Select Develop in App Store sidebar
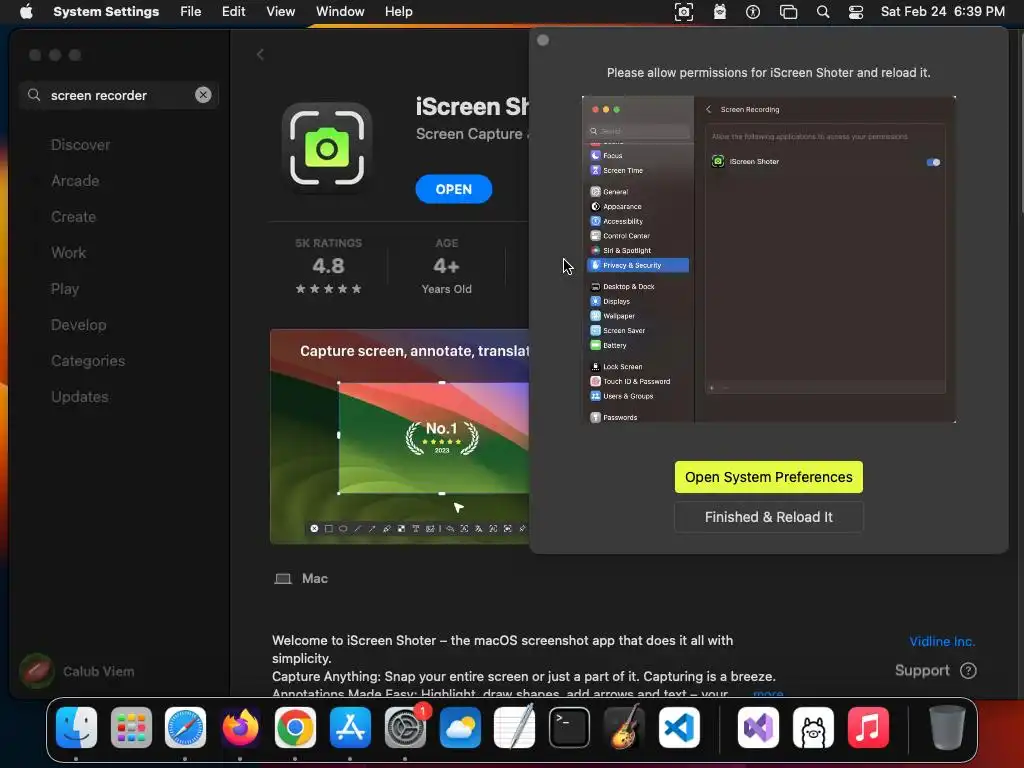This screenshot has height=768, width=1024. point(78,325)
